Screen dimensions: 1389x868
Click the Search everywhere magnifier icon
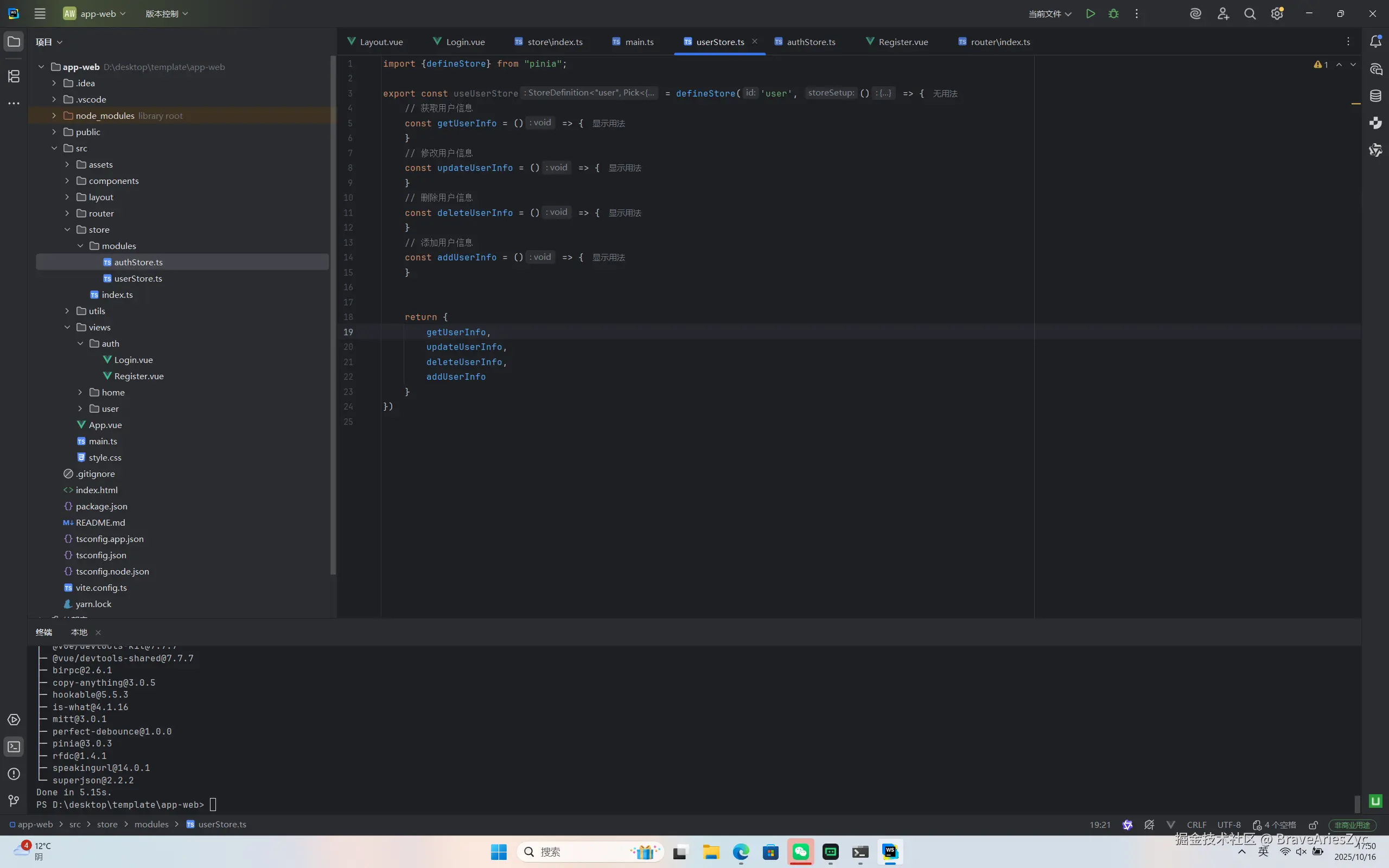click(x=1250, y=14)
